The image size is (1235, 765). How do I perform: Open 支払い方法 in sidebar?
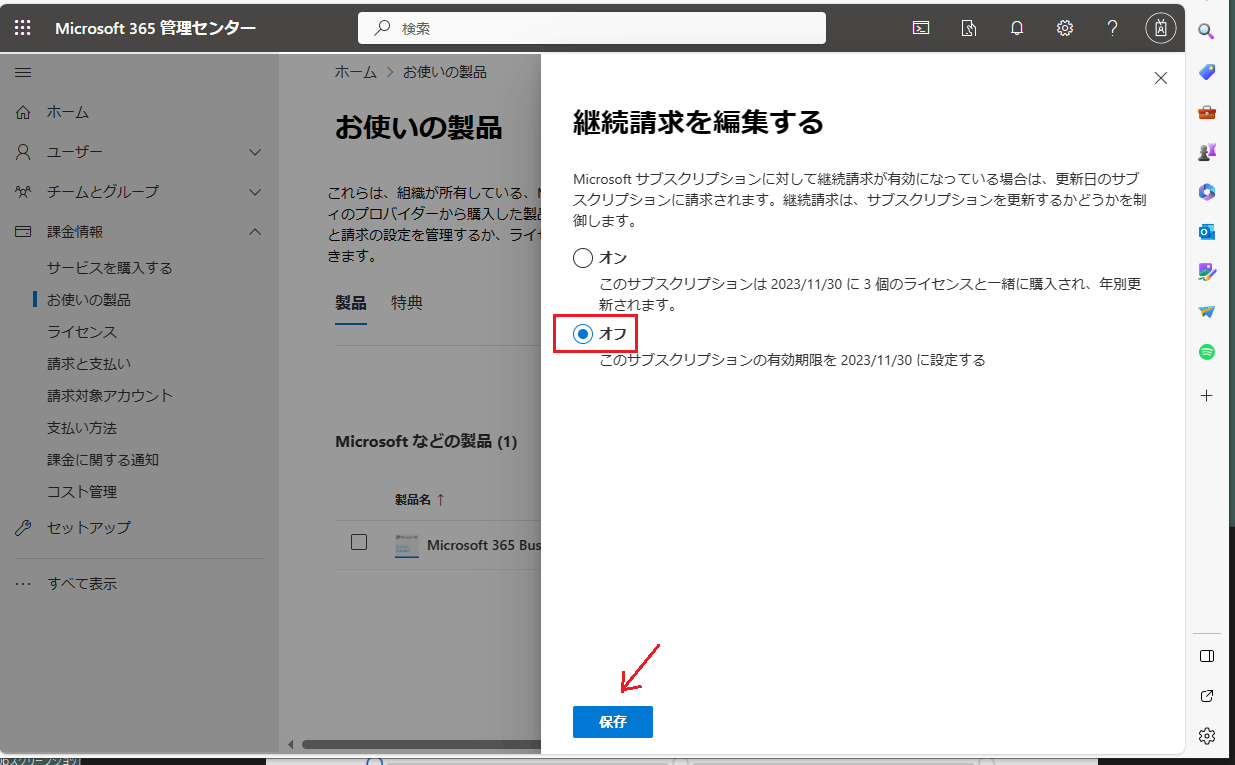pyautogui.click(x=82, y=428)
